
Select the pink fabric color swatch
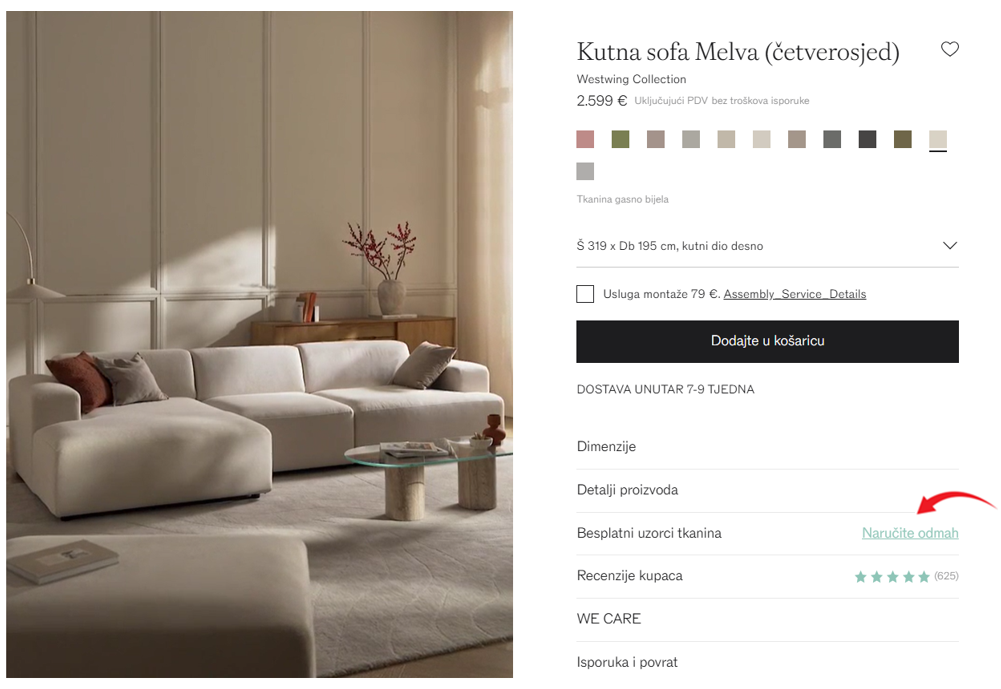[x=585, y=139]
